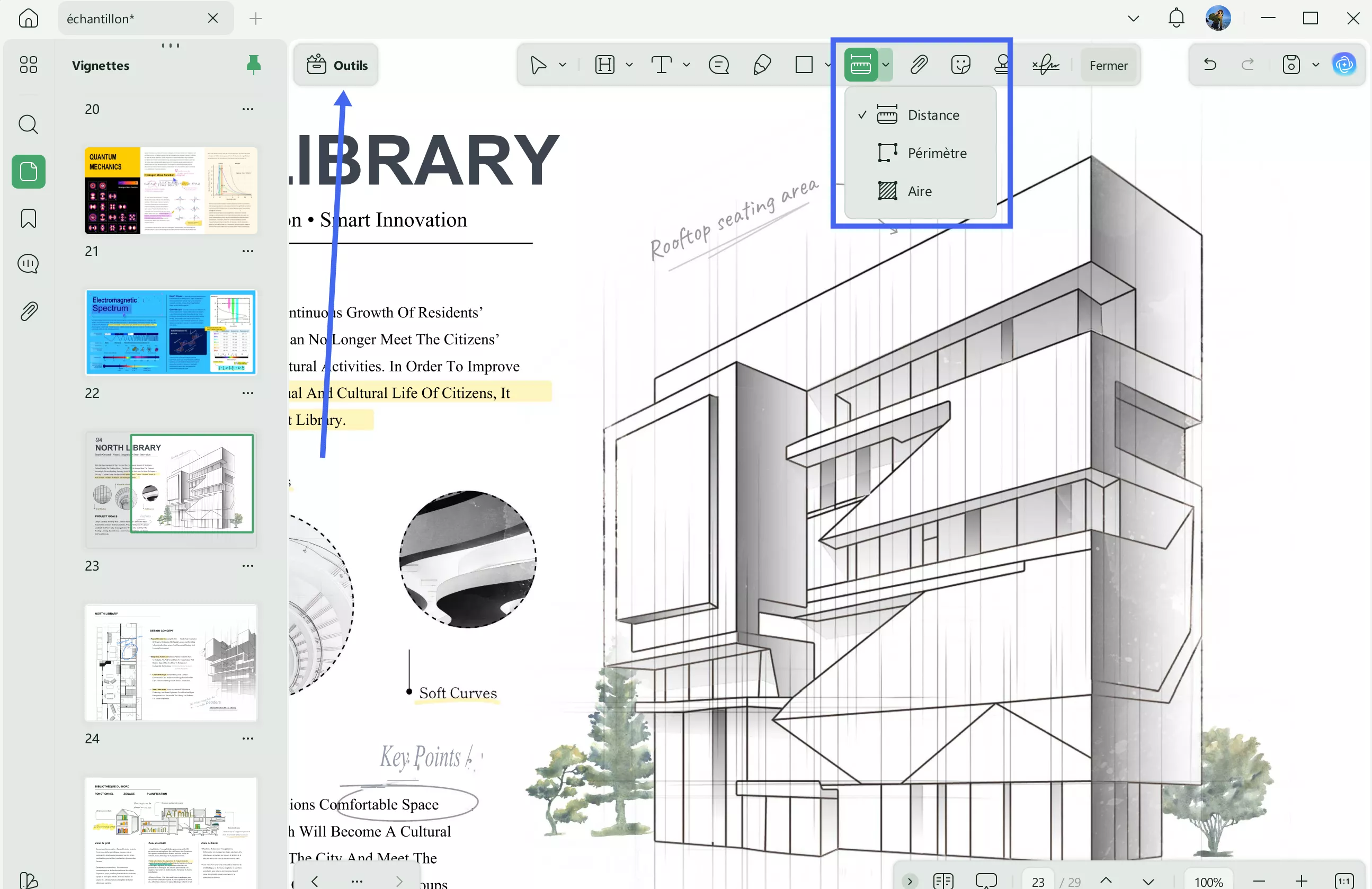Open the search panel in the sidebar
The width and height of the screenshot is (1372, 889).
pos(28,124)
